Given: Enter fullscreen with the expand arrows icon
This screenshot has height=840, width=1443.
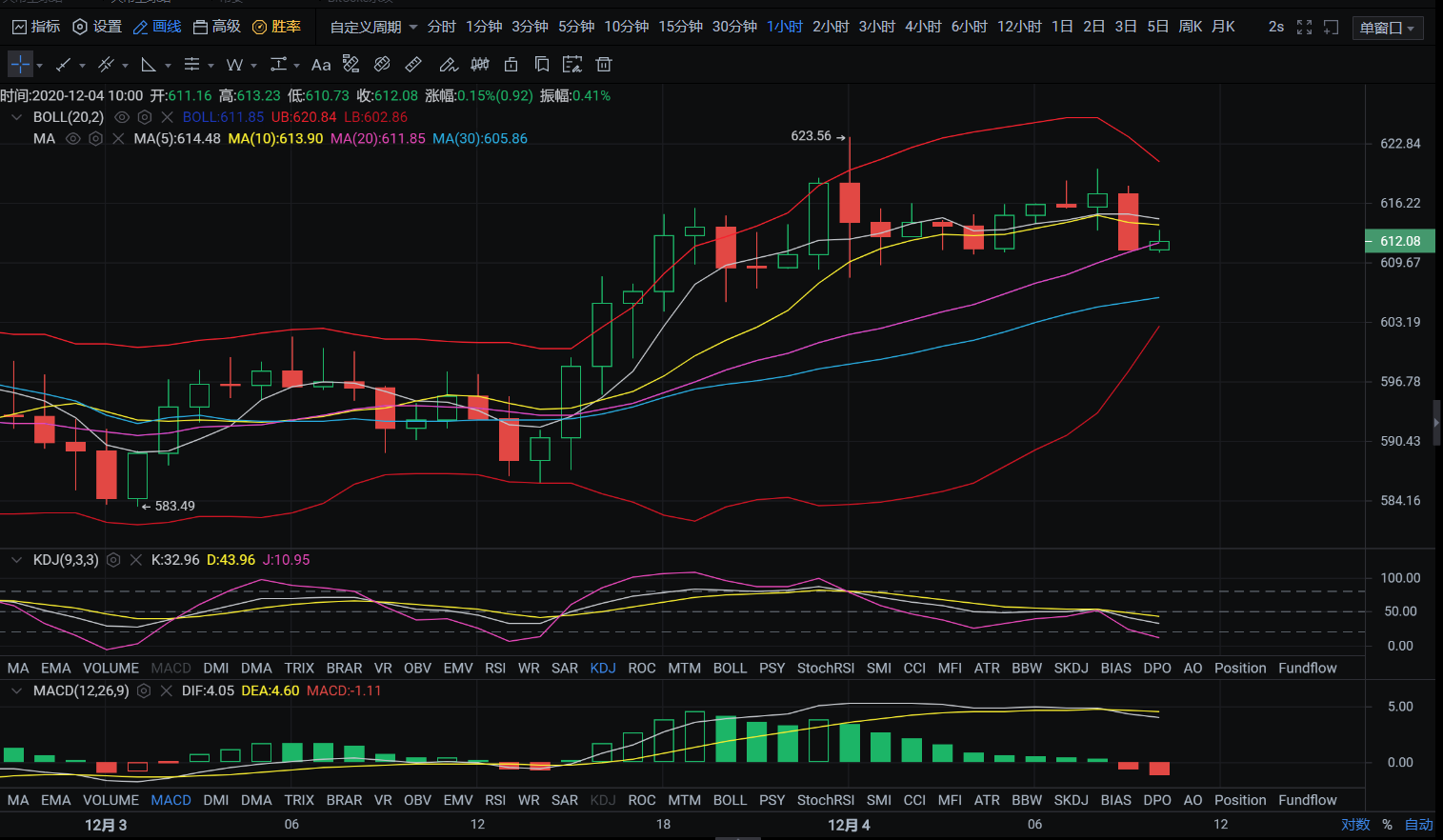Looking at the screenshot, I should pyautogui.click(x=1304, y=27).
